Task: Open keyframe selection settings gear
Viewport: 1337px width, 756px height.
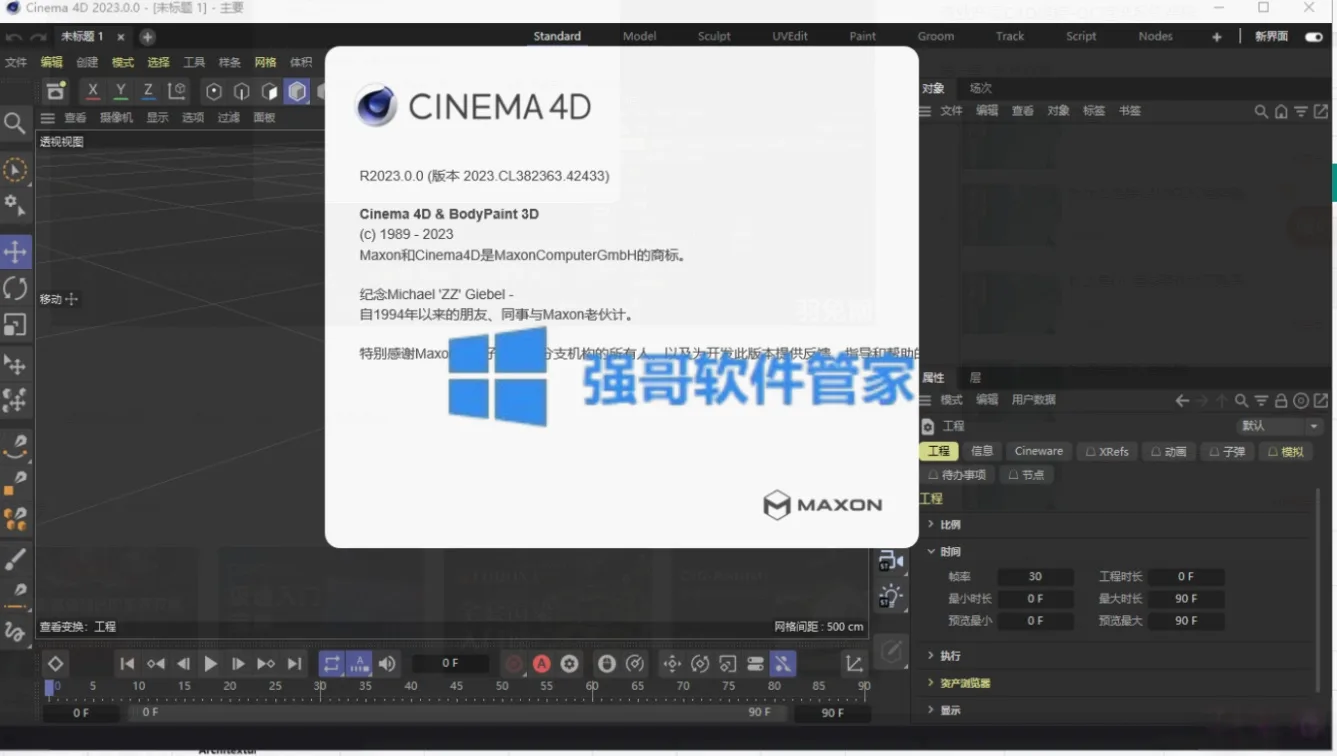Action: pos(569,663)
